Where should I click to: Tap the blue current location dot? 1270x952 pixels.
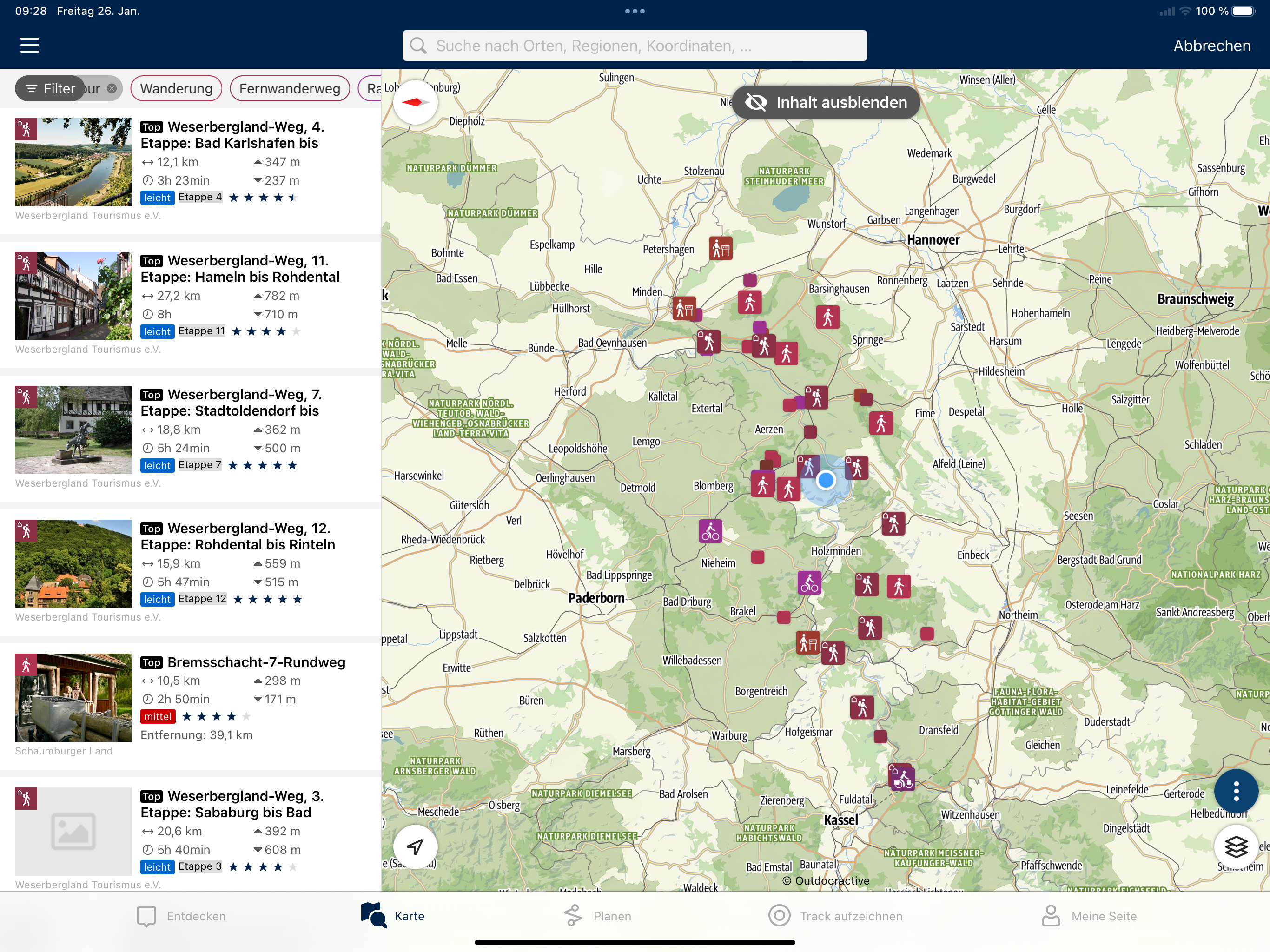point(826,480)
